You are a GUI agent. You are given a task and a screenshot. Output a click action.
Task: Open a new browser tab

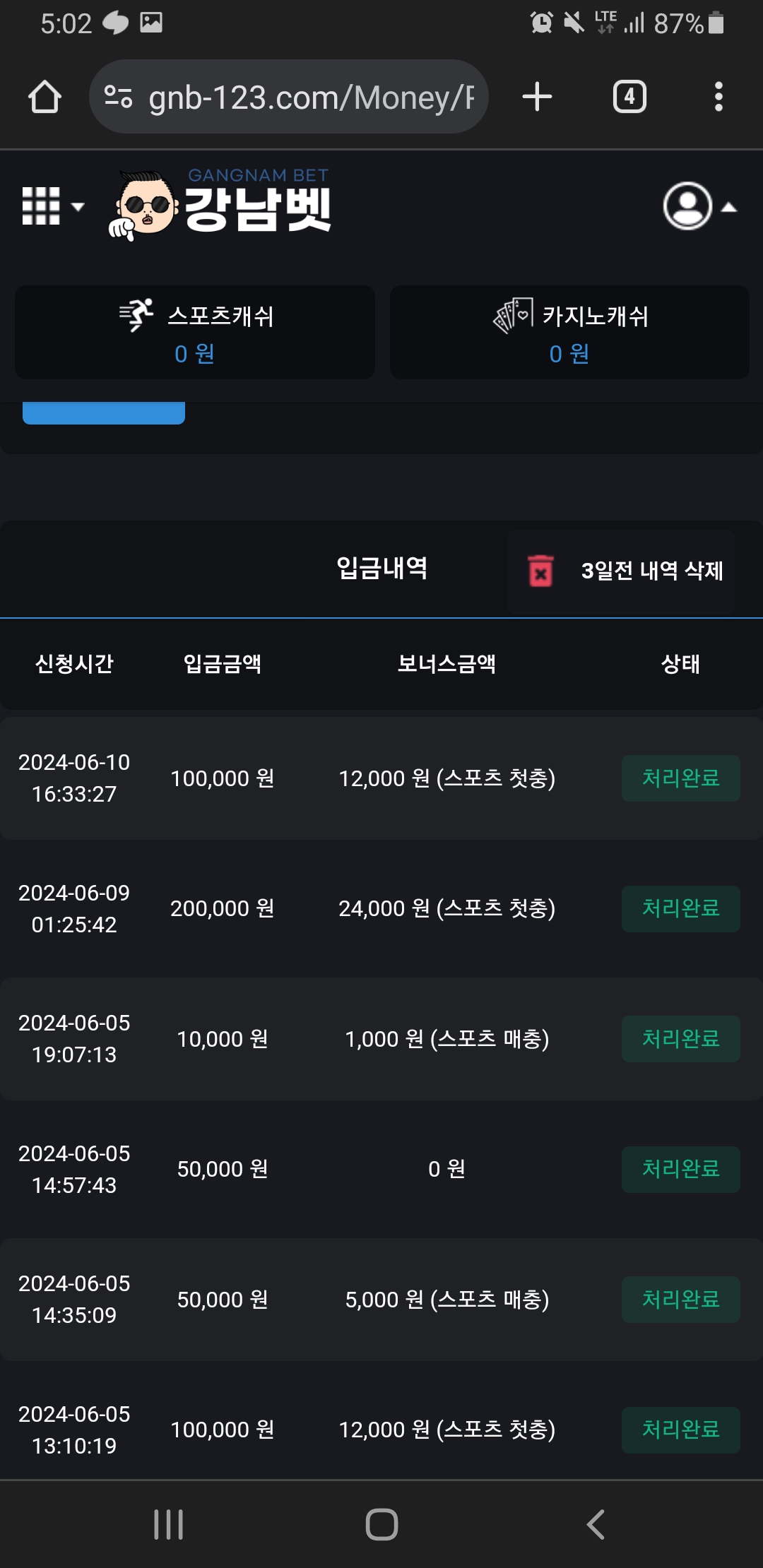(x=537, y=97)
